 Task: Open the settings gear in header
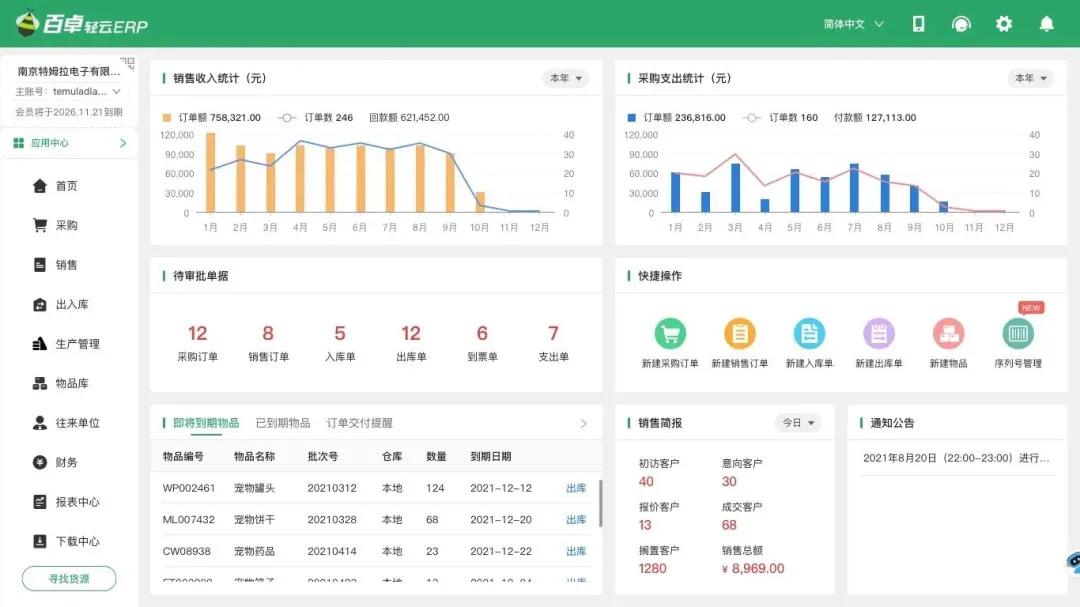[x=1003, y=24]
